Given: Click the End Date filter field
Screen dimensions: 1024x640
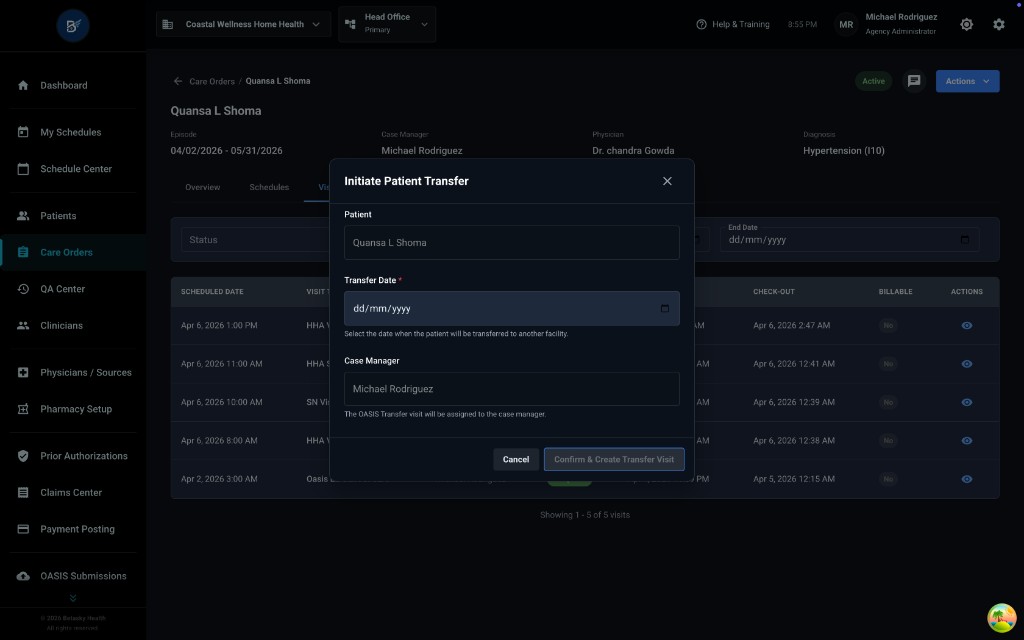Looking at the screenshot, I should pos(849,240).
